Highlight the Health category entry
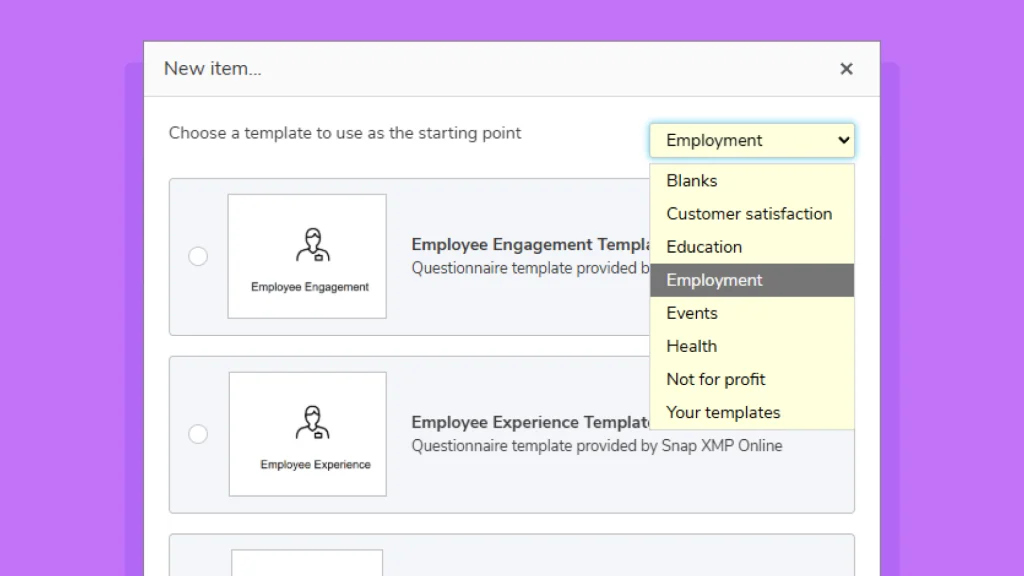 tap(691, 346)
